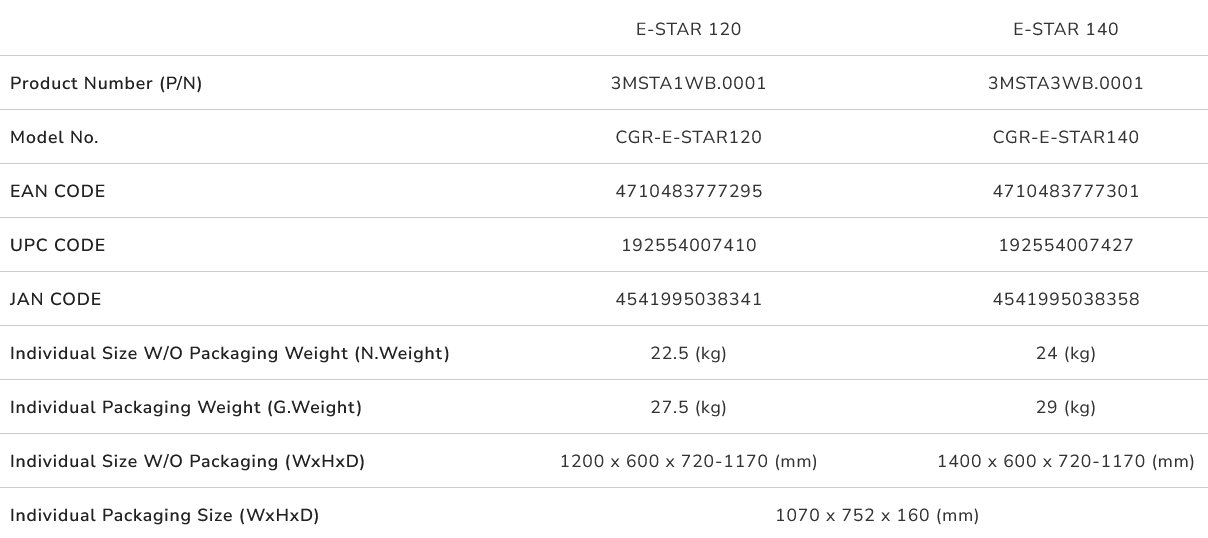Viewport: 1208px width, 538px height.
Task: Click model number CGR-E-STAR140
Action: point(1065,137)
